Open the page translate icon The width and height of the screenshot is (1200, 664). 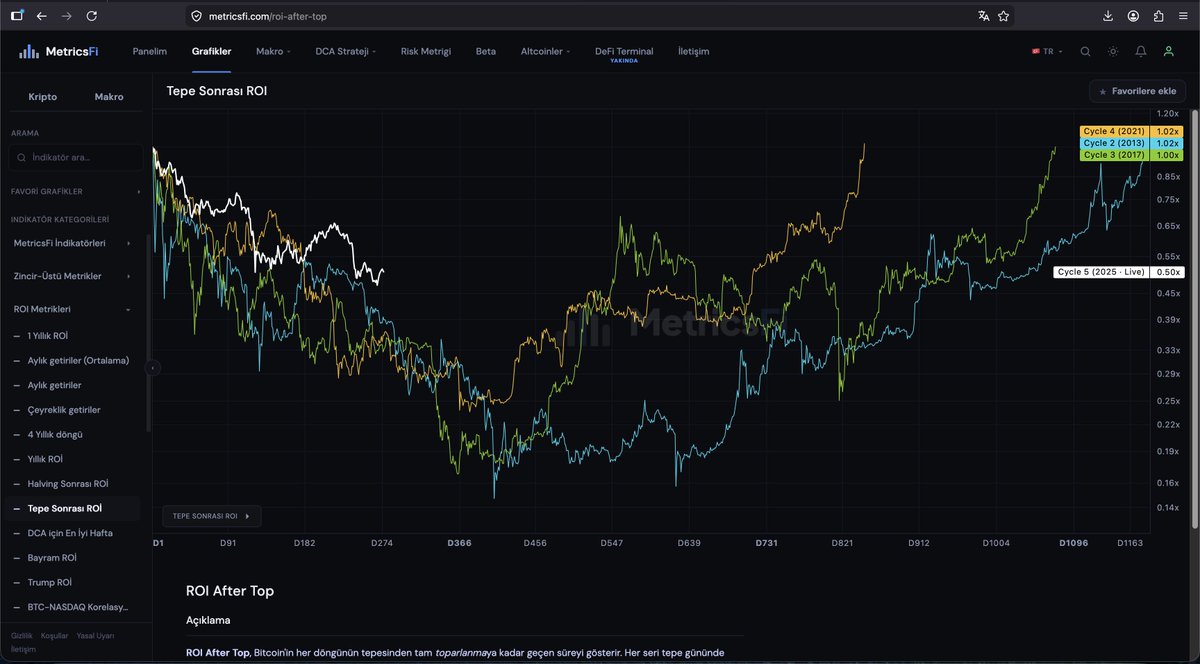pos(984,16)
